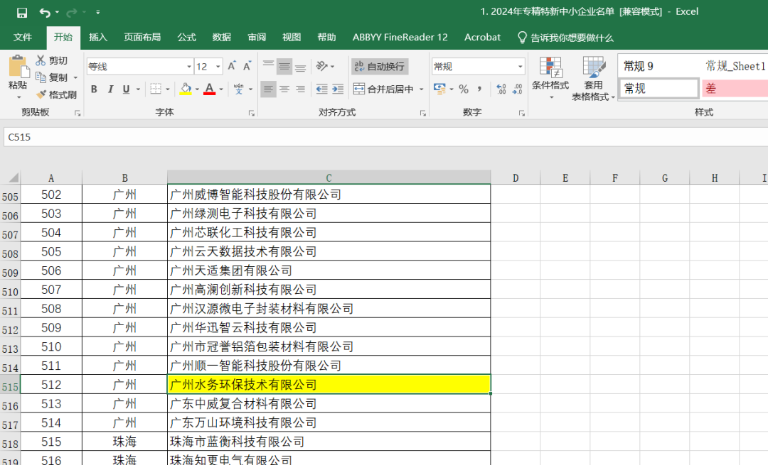Viewport: 768px width, 465px height.
Task: Open the font name dropdown 等线
Action: 189,67
